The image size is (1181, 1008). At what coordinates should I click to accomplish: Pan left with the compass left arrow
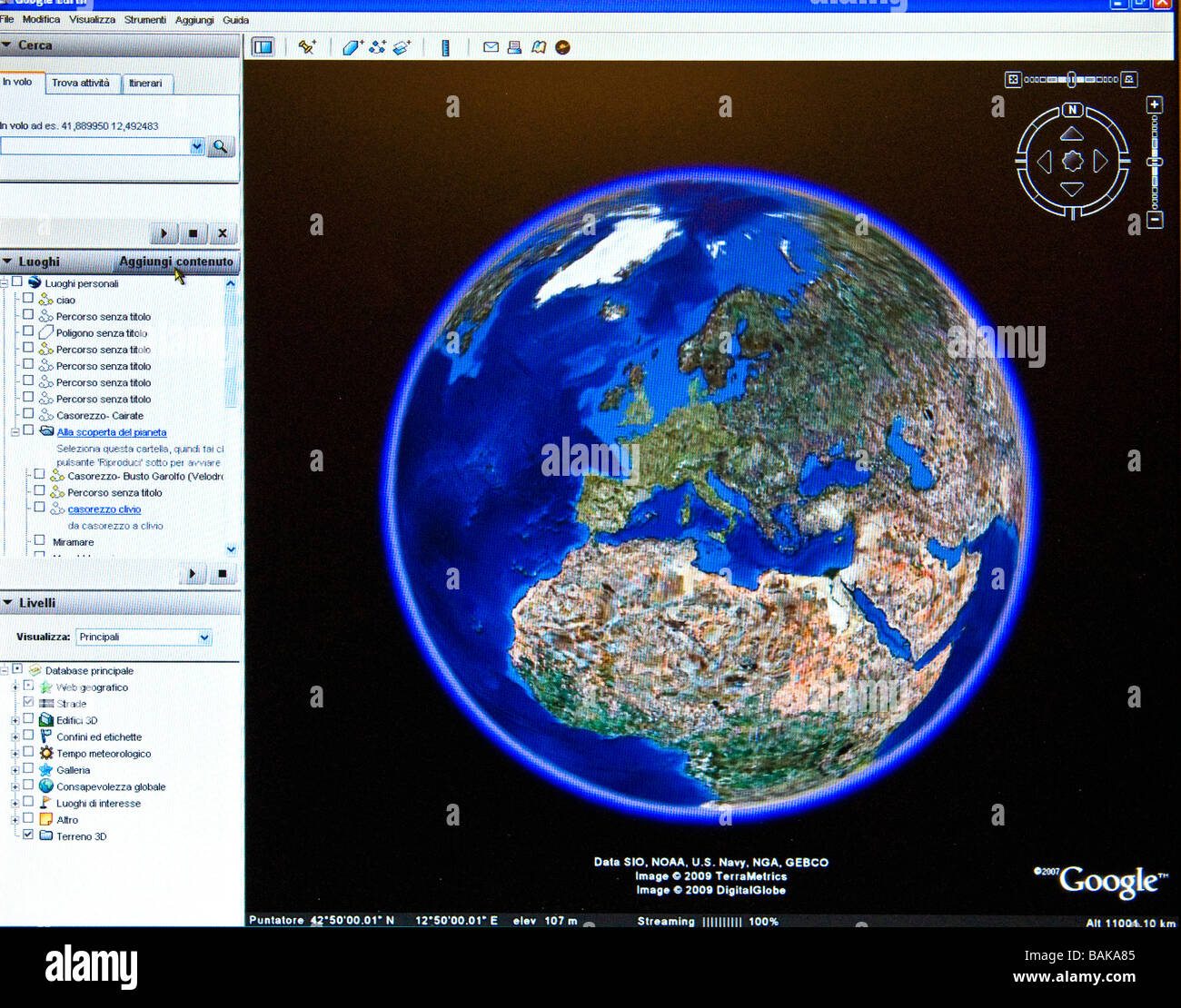[x=1045, y=162]
